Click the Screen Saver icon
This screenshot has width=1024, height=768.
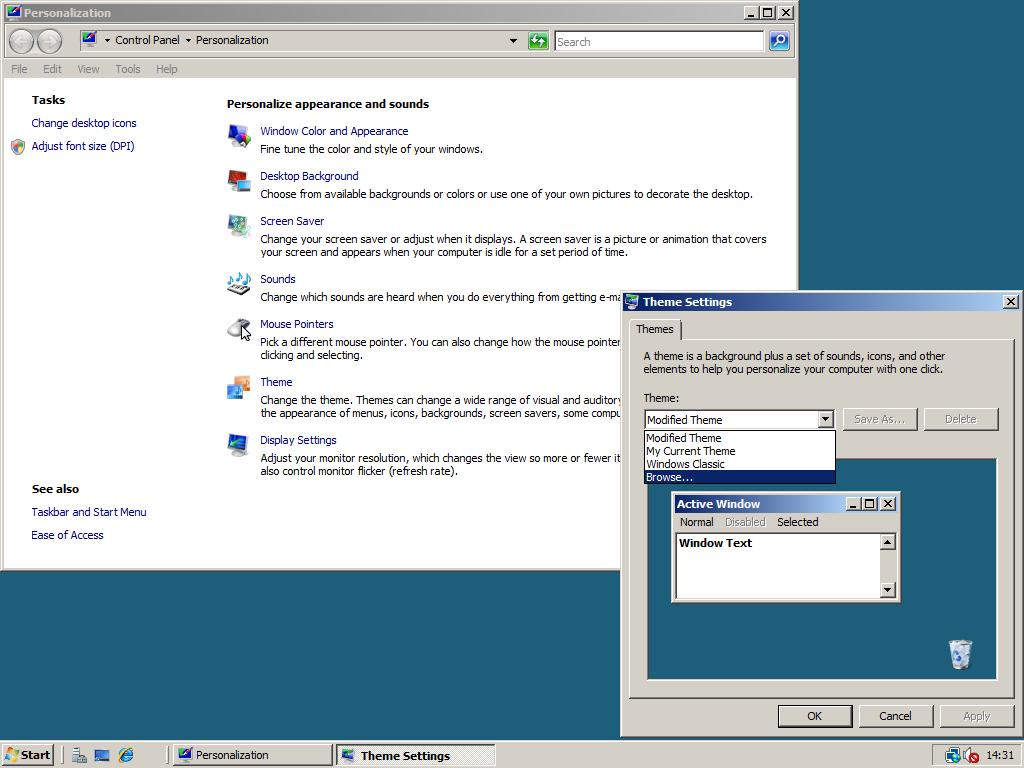click(x=238, y=225)
